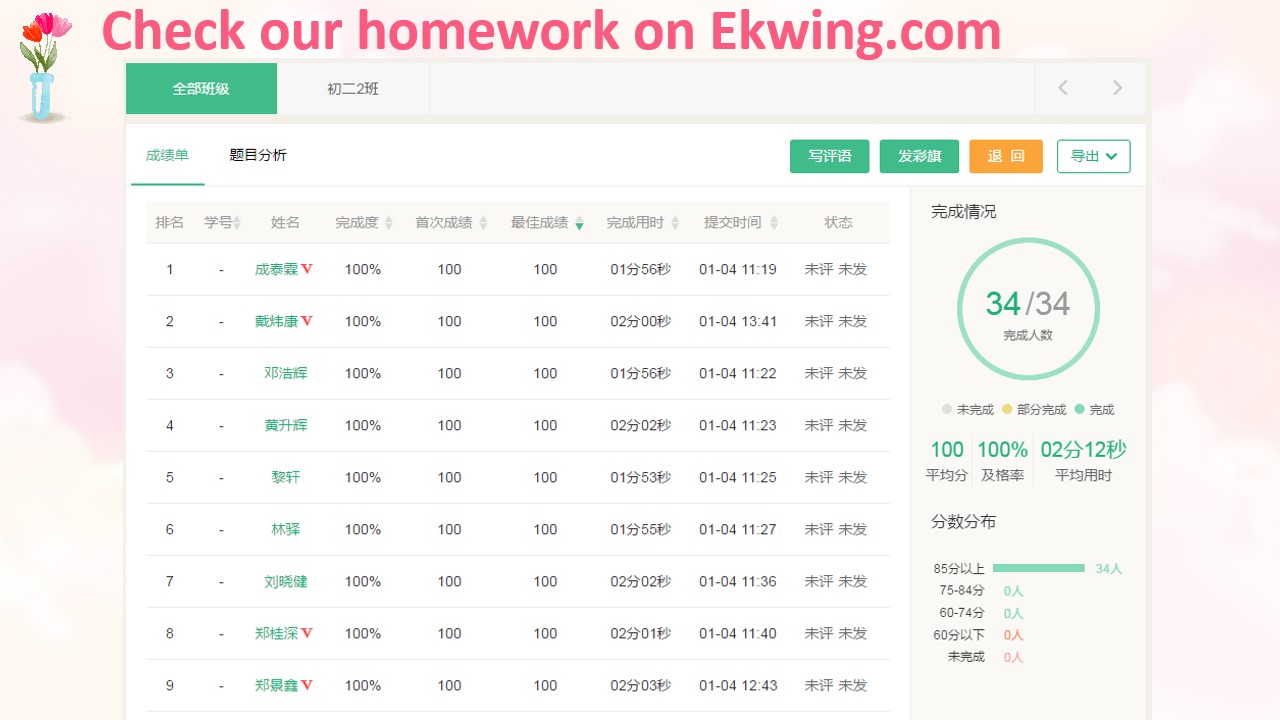
Task: Open the 导出 export dropdown
Action: (x=1093, y=156)
